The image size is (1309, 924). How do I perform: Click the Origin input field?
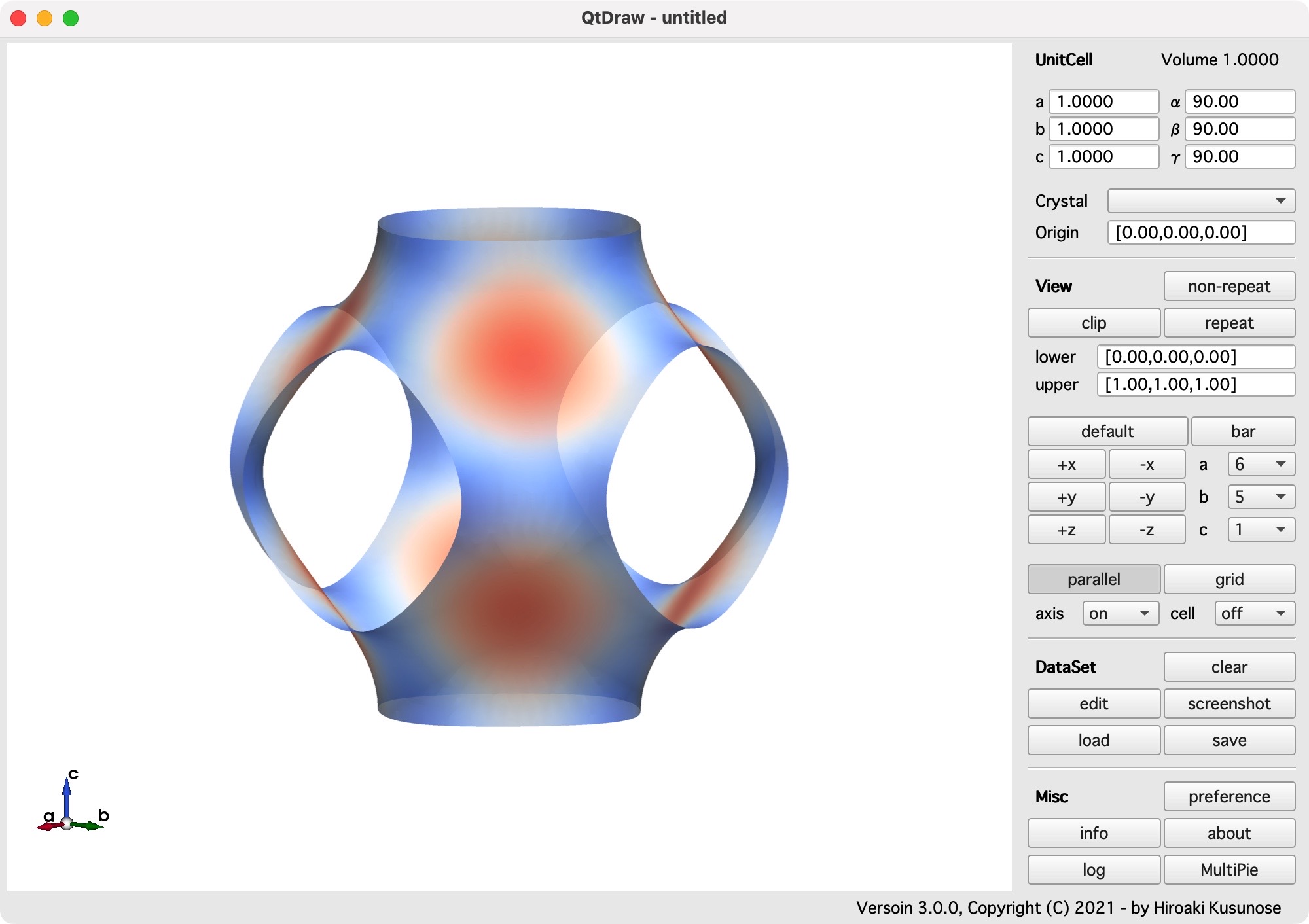coord(1200,232)
